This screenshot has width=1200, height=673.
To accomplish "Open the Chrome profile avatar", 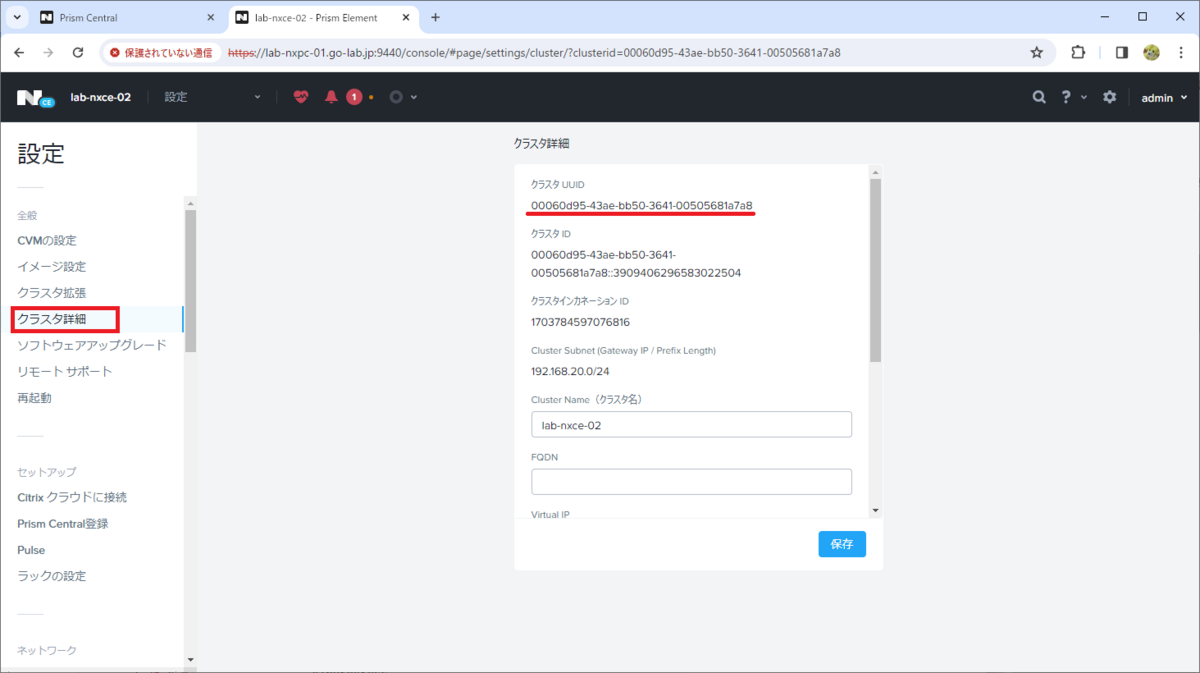I will pos(1151,53).
